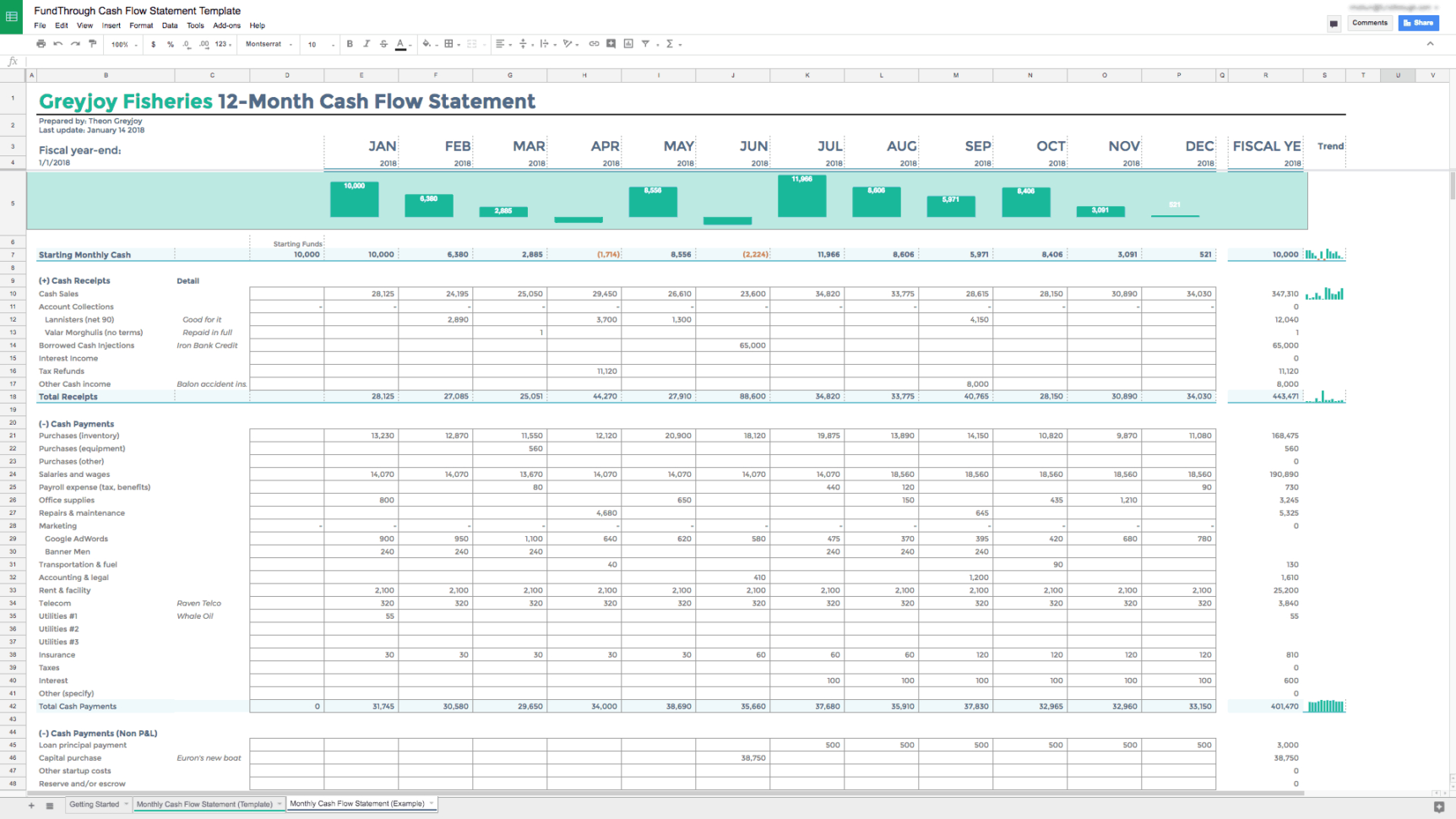Image resolution: width=1456 pixels, height=819 pixels.
Task: Click the Insert link icon
Action: click(594, 44)
